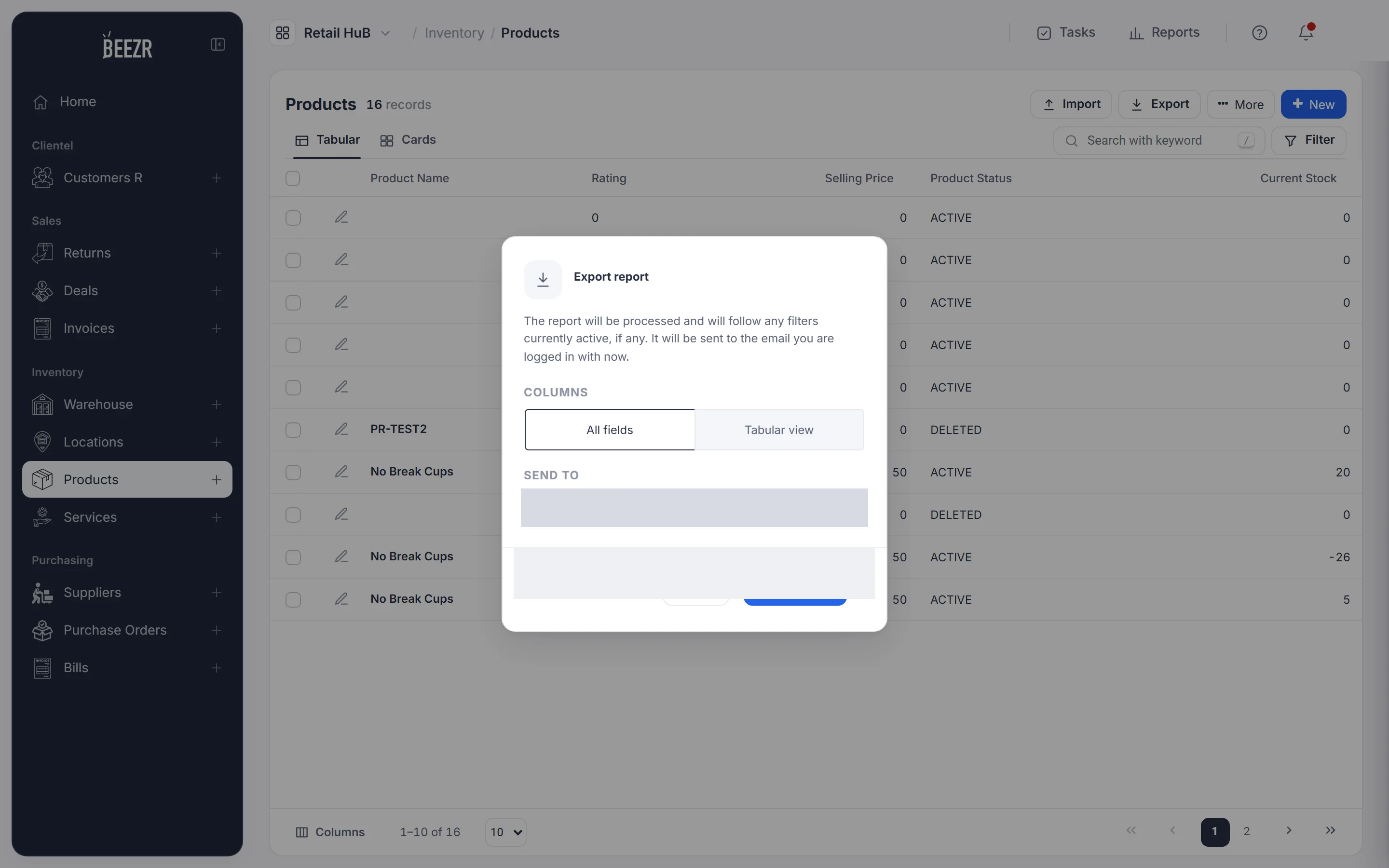Switch to the Cards view tab
The width and height of the screenshot is (1389, 868).
pos(408,140)
